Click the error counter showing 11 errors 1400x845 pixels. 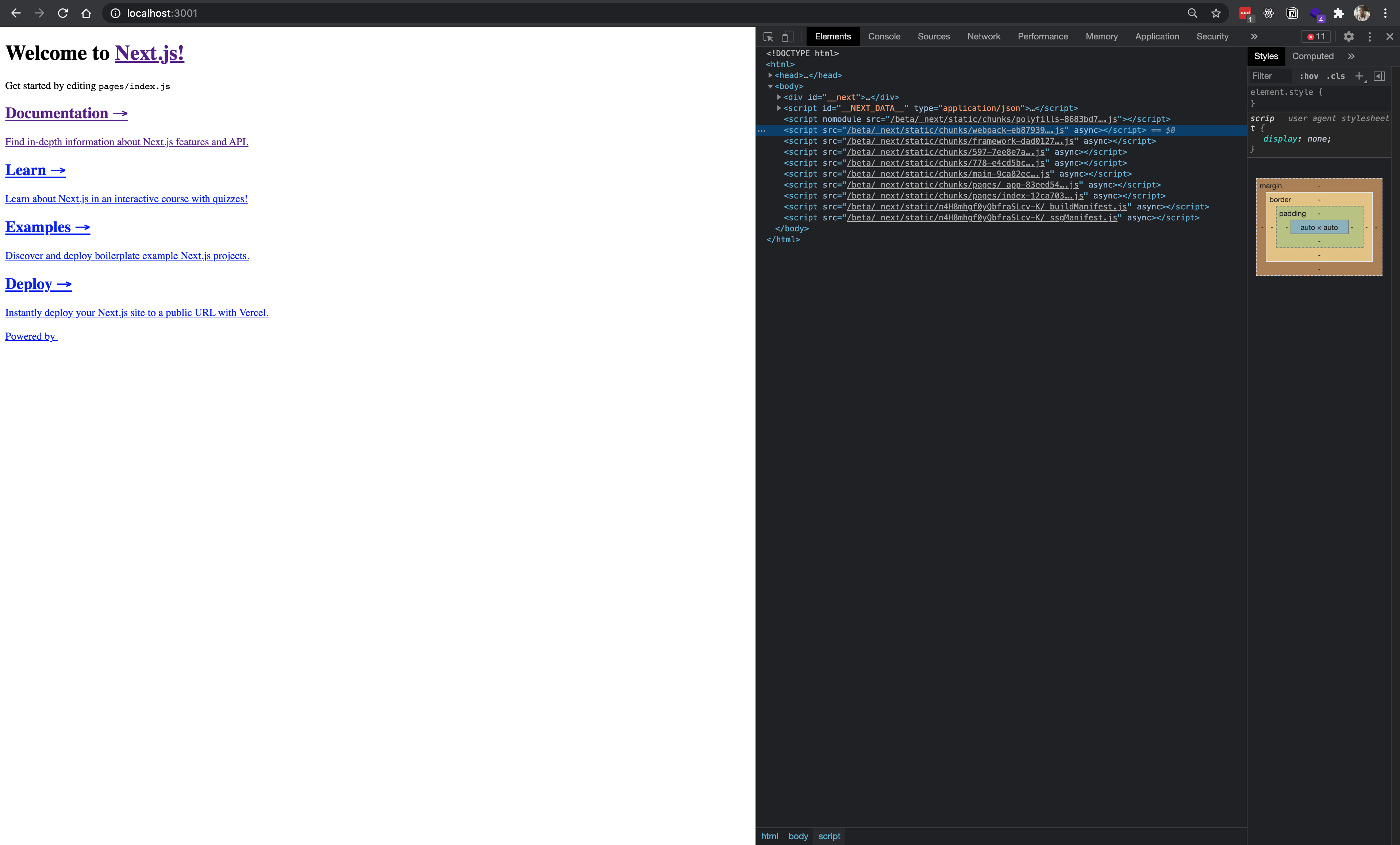tap(1315, 36)
